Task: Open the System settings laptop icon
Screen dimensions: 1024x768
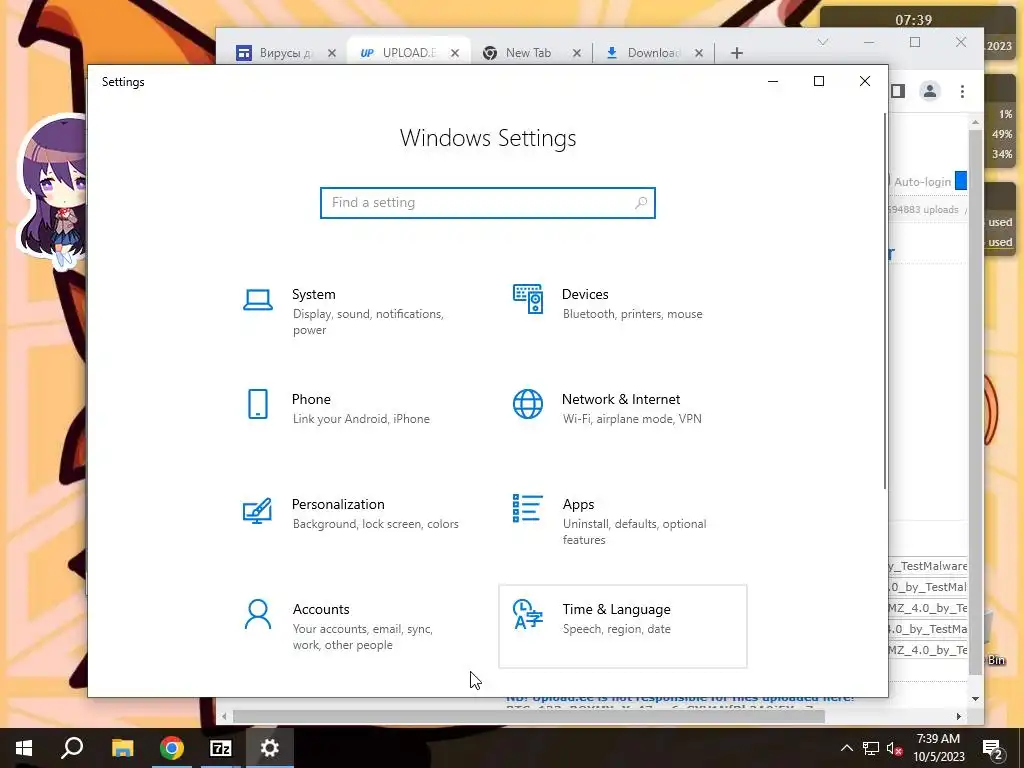Action: coord(258,300)
